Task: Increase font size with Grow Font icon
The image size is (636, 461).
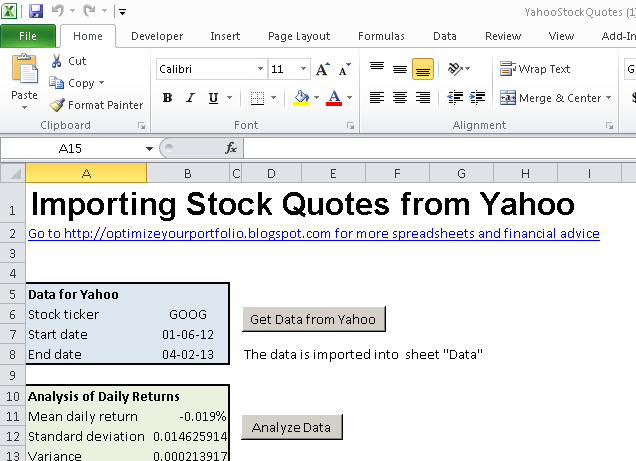Action: (x=322, y=70)
